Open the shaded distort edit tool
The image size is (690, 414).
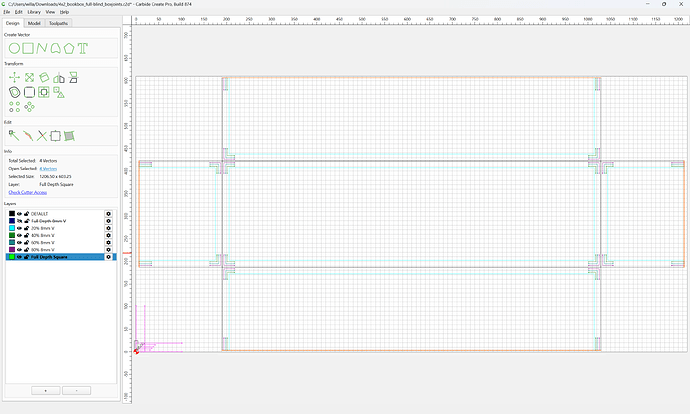69,136
